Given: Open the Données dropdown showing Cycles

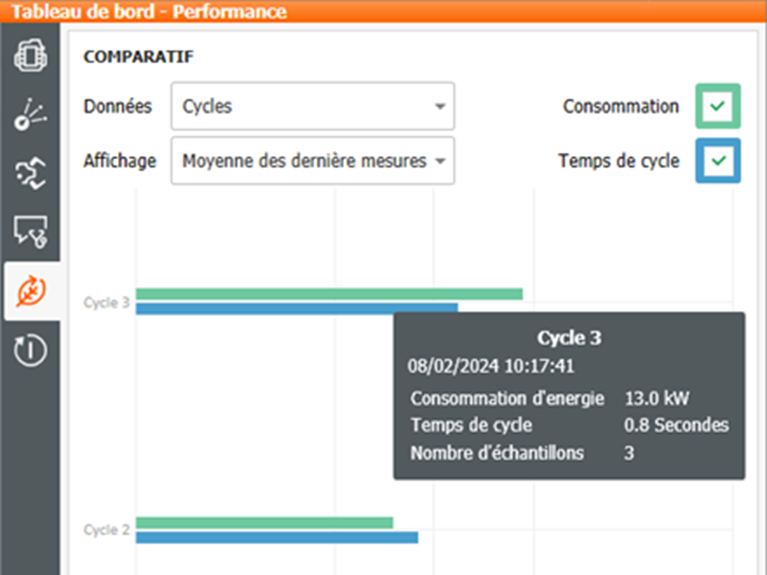Looking at the screenshot, I should [312, 107].
